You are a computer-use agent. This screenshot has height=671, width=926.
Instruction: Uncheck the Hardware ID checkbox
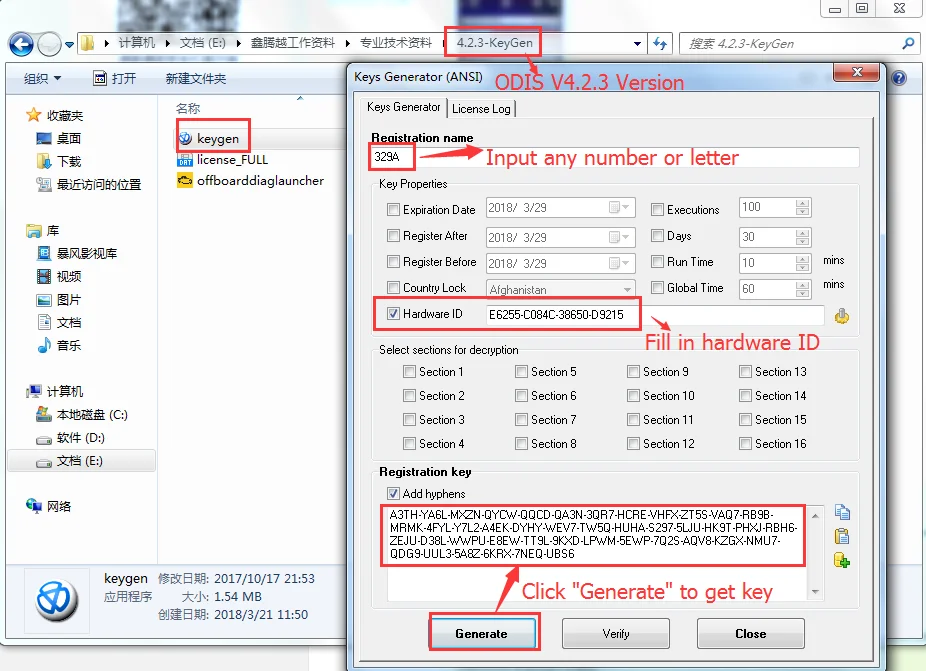pyautogui.click(x=393, y=313)
